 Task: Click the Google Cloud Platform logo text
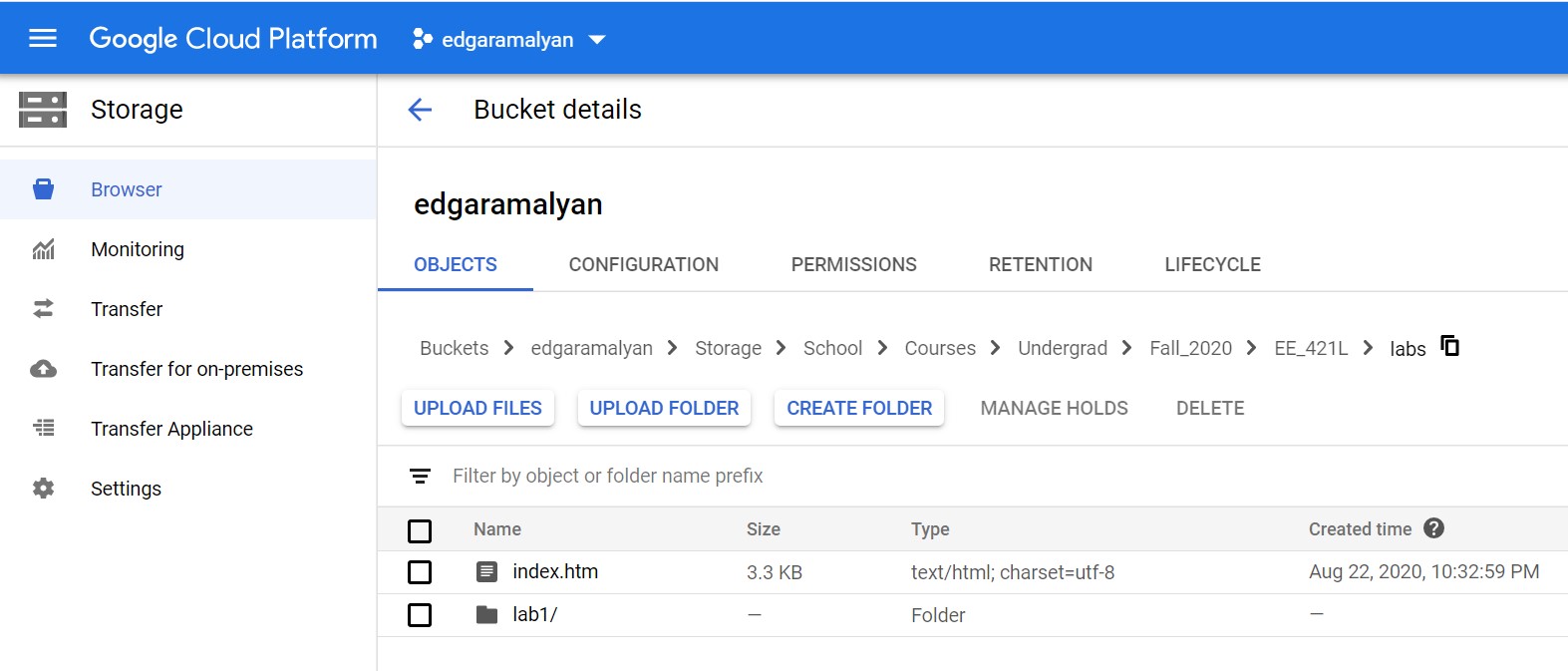[233, 39]
